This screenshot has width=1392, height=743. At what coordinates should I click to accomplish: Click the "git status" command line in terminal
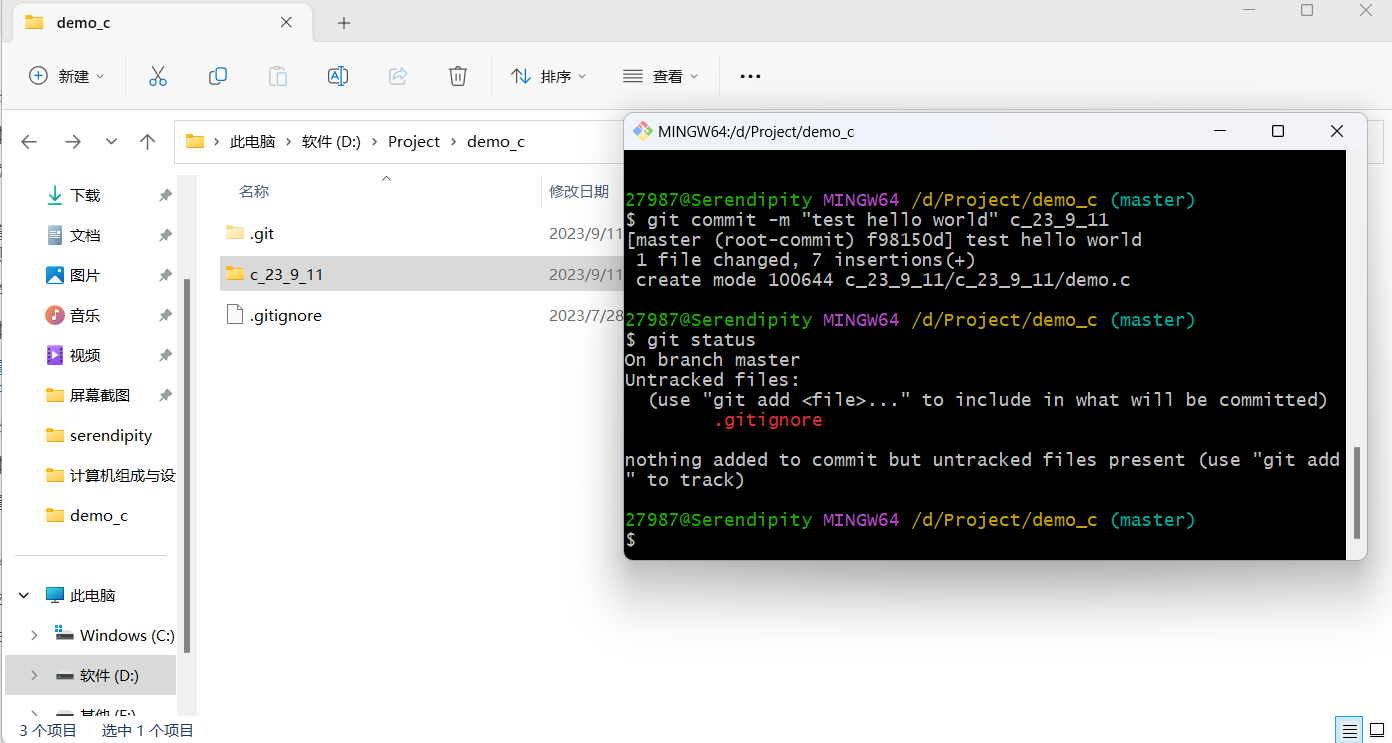pos(690,340)
